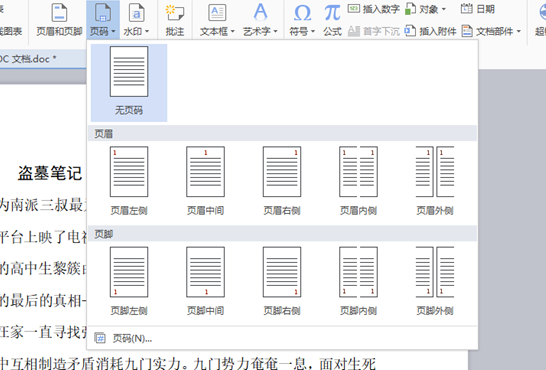Choose the 页眉外侧 header outside layout
This screenshot has width=546, height=370.
point(435,181)
